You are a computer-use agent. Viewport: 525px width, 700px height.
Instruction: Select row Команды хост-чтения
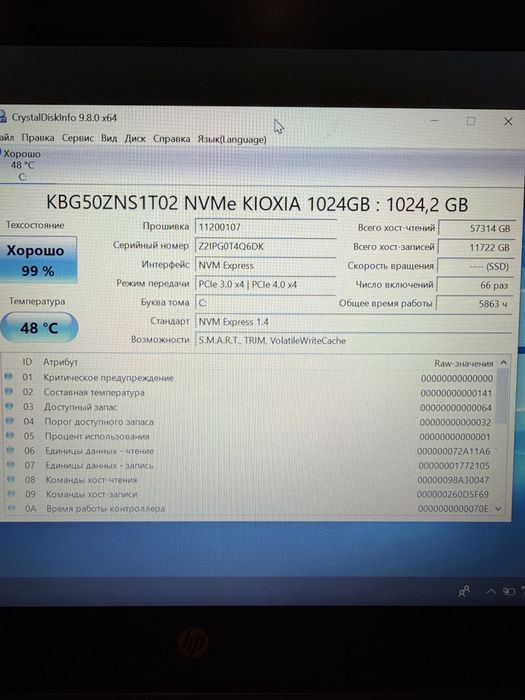(x=250, y=479)
